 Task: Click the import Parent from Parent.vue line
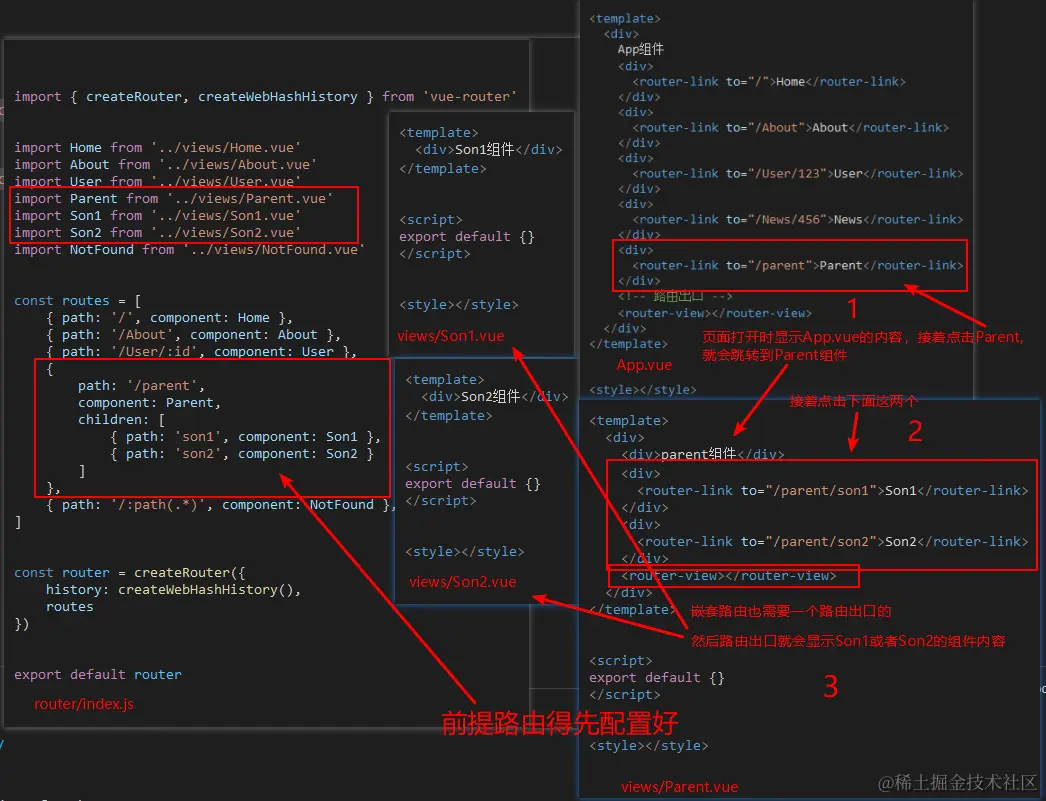coord(173,199)
